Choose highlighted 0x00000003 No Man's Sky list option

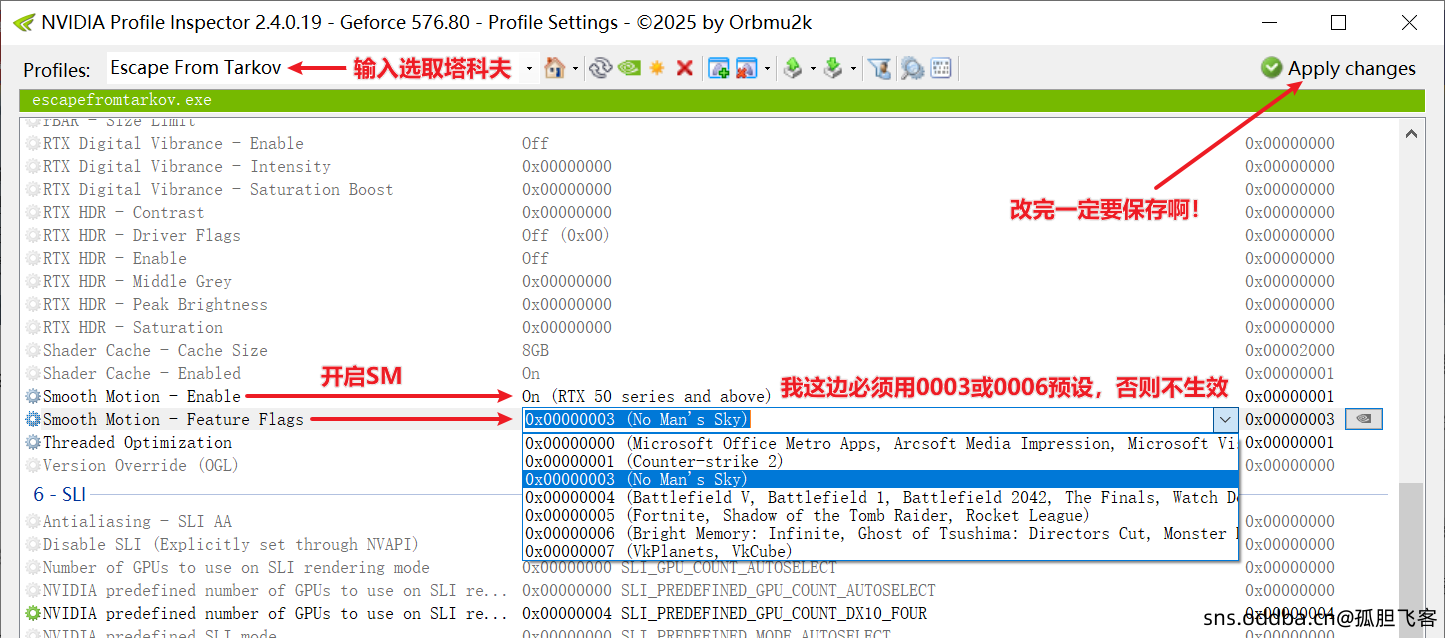[x=881, y=479]
